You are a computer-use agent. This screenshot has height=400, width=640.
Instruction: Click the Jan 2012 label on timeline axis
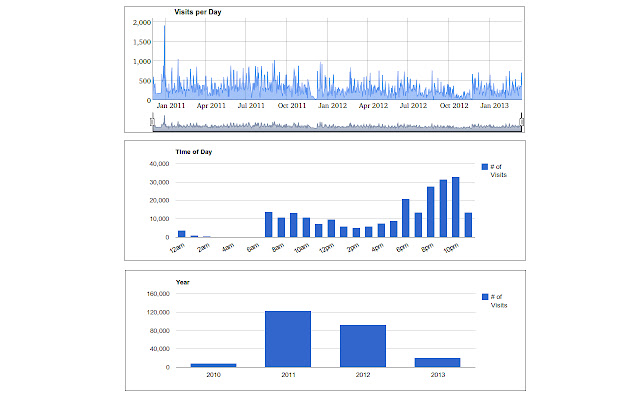coord(331,104)
